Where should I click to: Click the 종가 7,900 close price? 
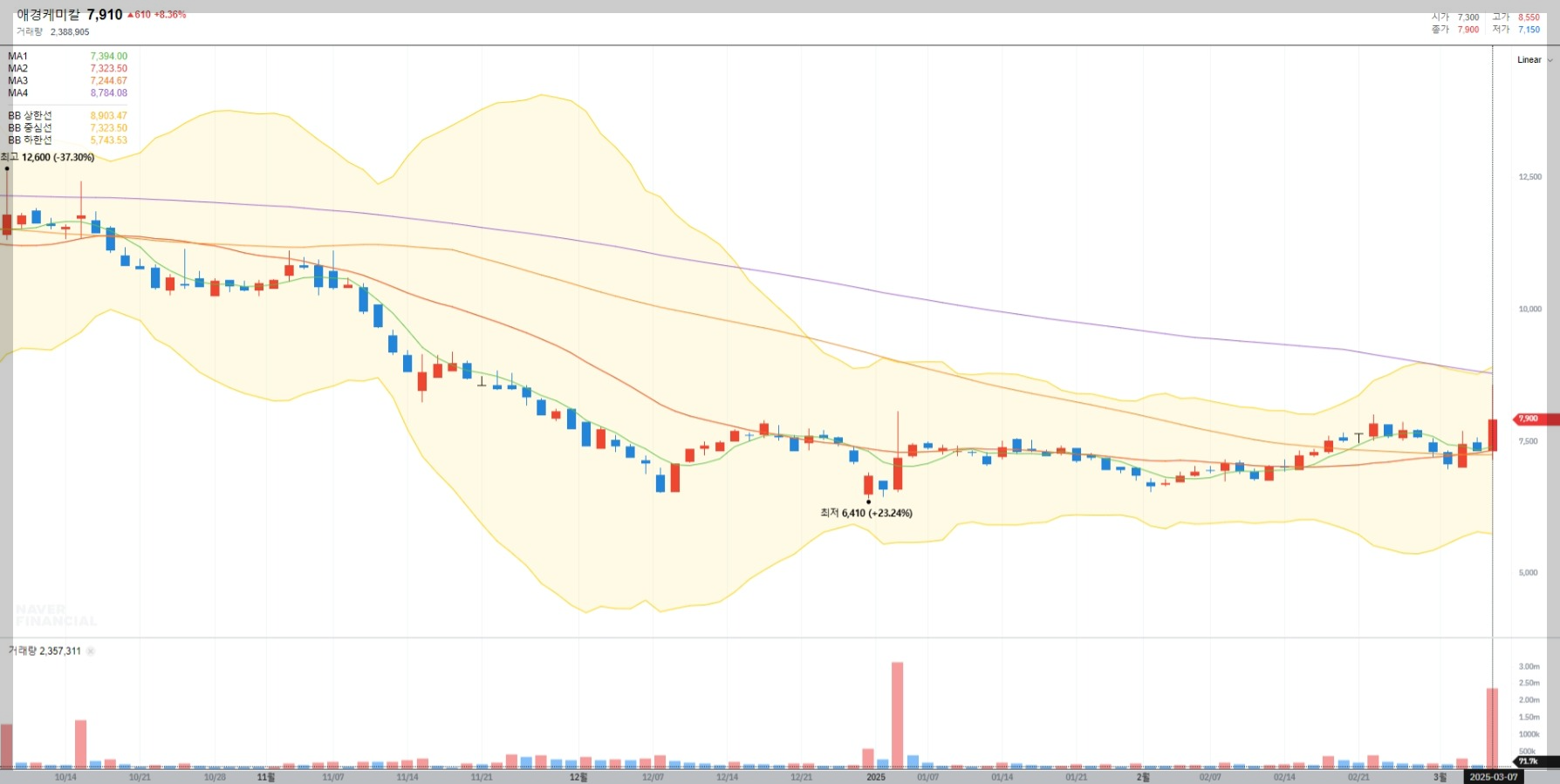tap(1455, 30)
